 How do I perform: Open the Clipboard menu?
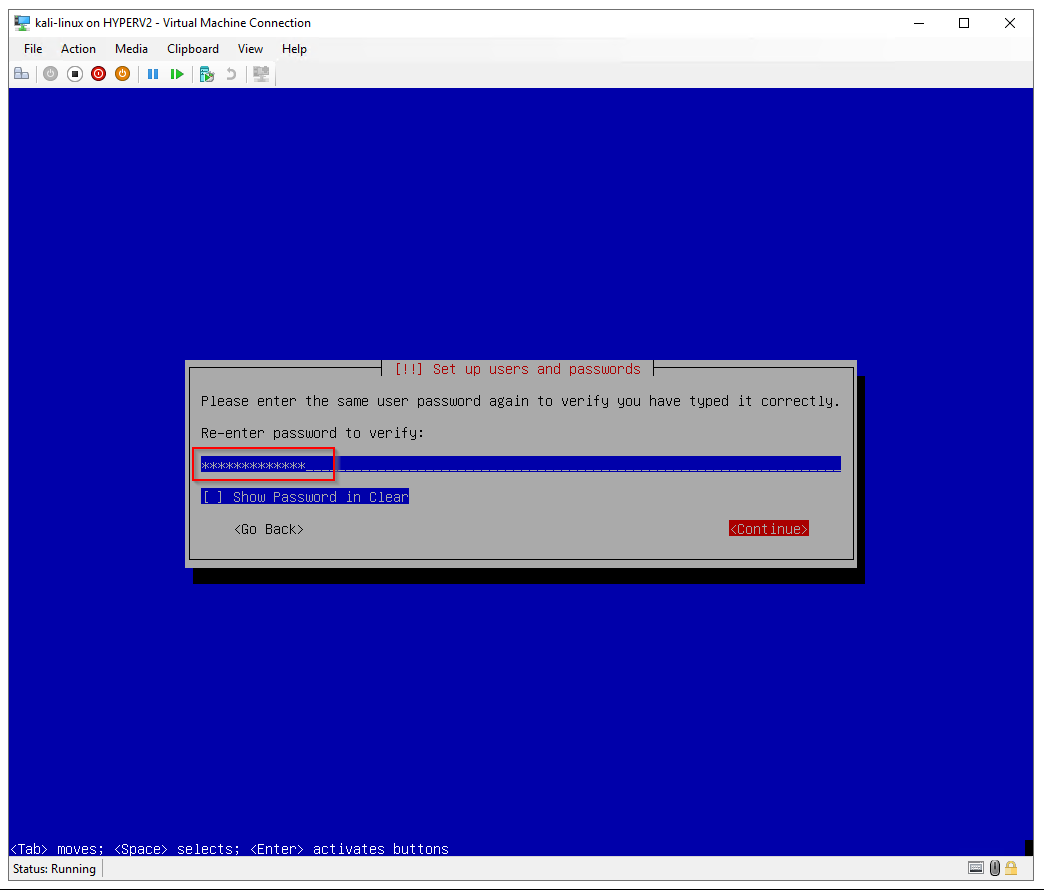[193, 49]
